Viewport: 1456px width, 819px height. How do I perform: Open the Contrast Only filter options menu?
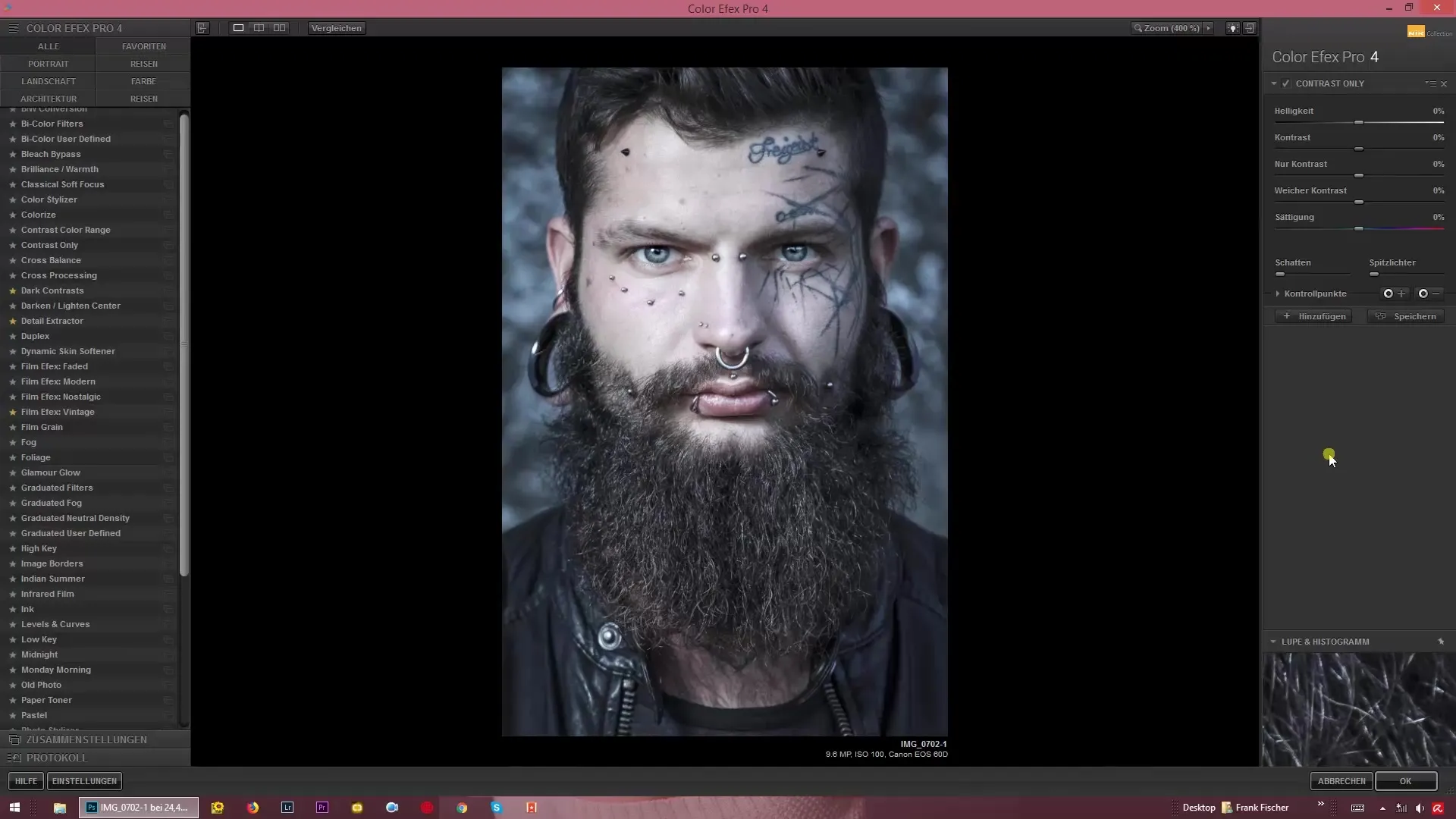coord(1430,83)
